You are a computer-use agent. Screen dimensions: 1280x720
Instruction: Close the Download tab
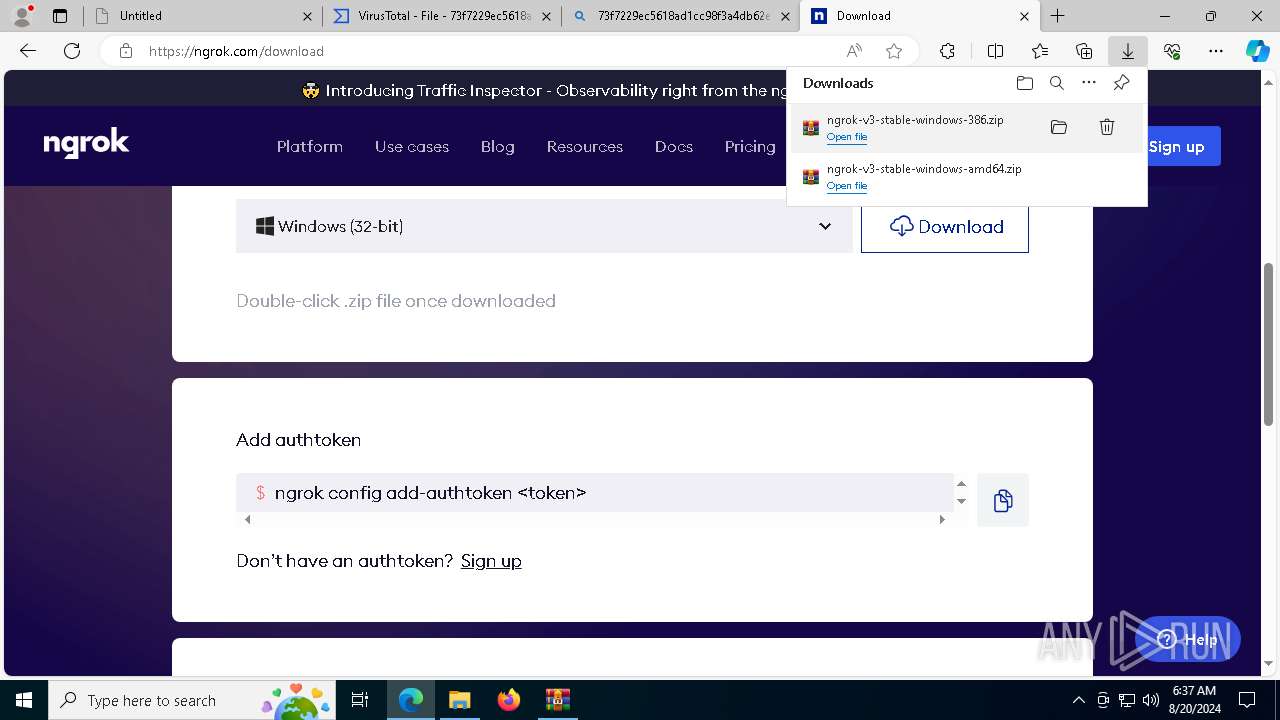(1024, 16)
